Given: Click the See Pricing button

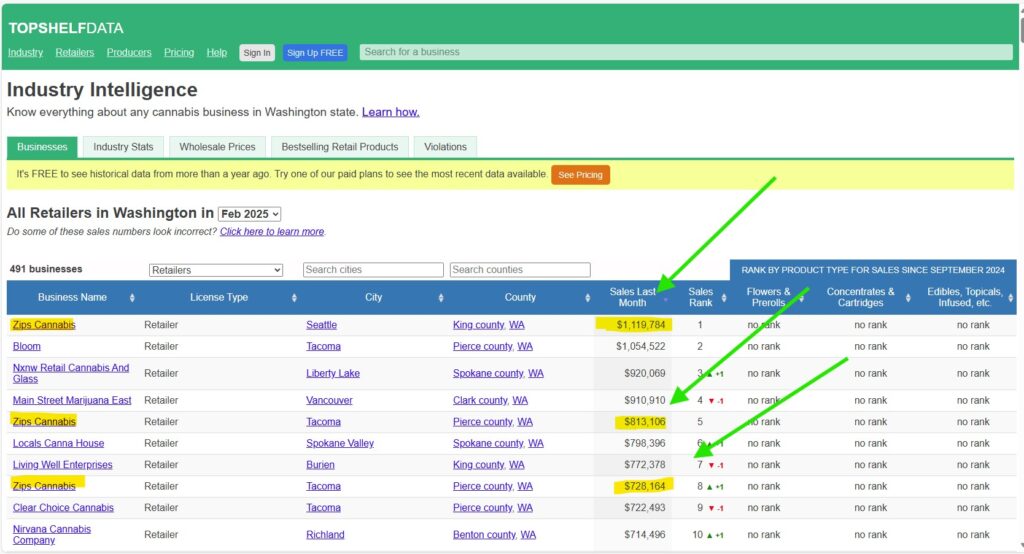Looking at the screenshot, I should [x=581, y=174].
